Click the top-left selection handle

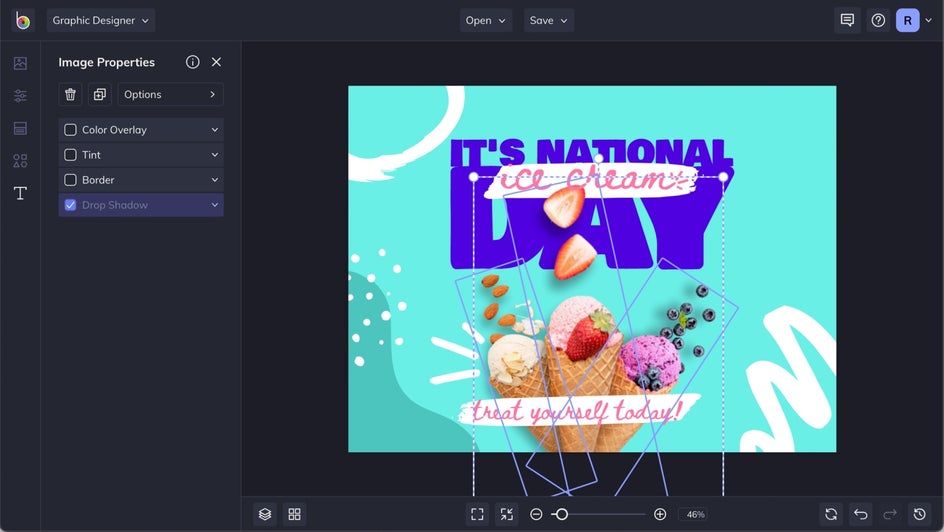click(x=474, y=177)
